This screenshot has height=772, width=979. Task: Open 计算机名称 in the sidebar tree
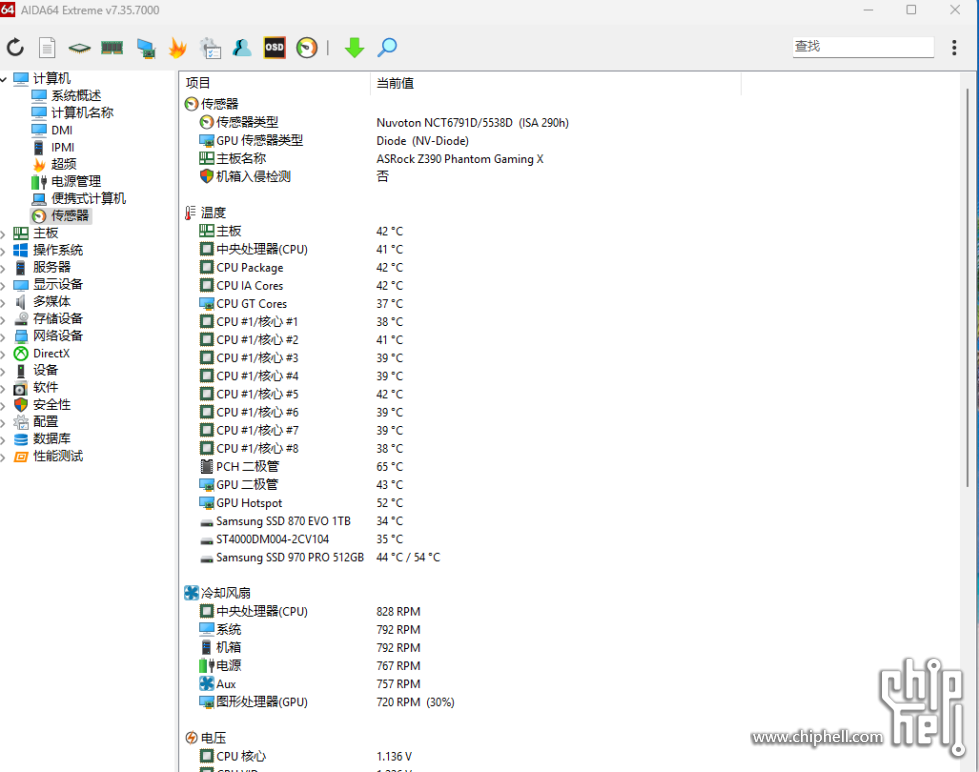click(82, 112)
